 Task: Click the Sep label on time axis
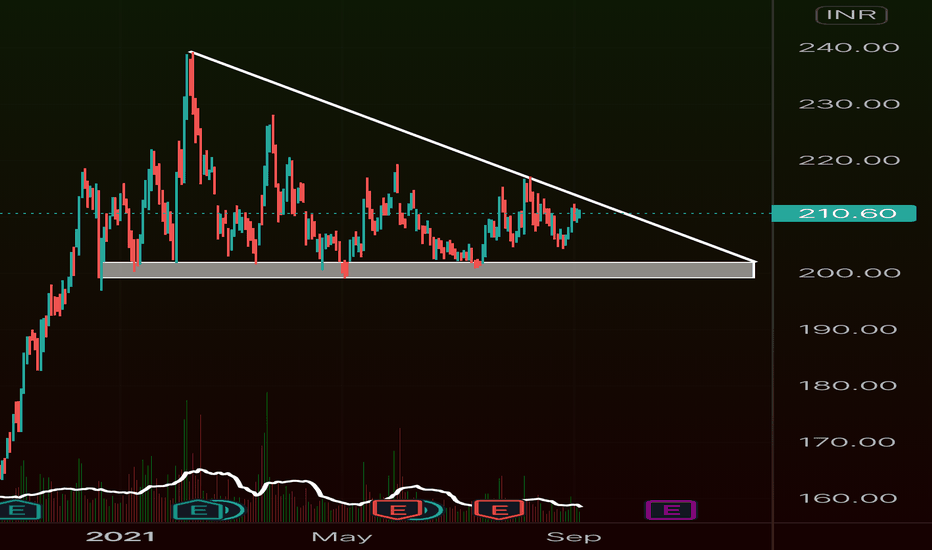[574, 537]
